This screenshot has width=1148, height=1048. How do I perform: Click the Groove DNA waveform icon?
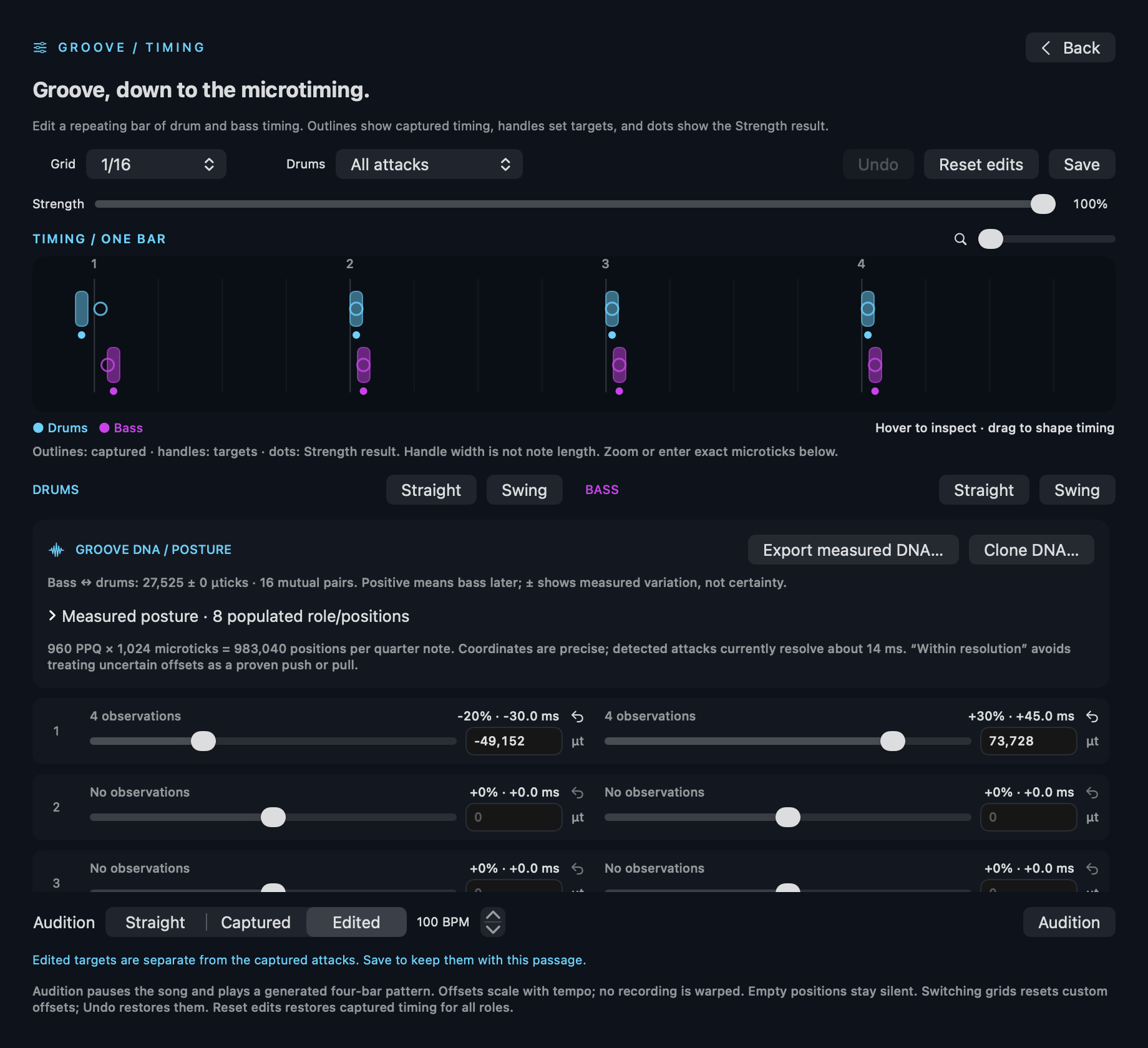tap(56, 550)
